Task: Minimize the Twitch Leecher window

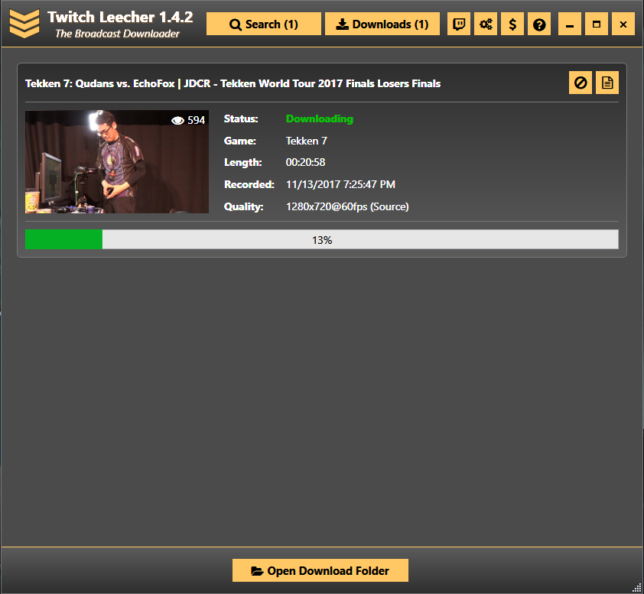Action: (x=570, y=24)
